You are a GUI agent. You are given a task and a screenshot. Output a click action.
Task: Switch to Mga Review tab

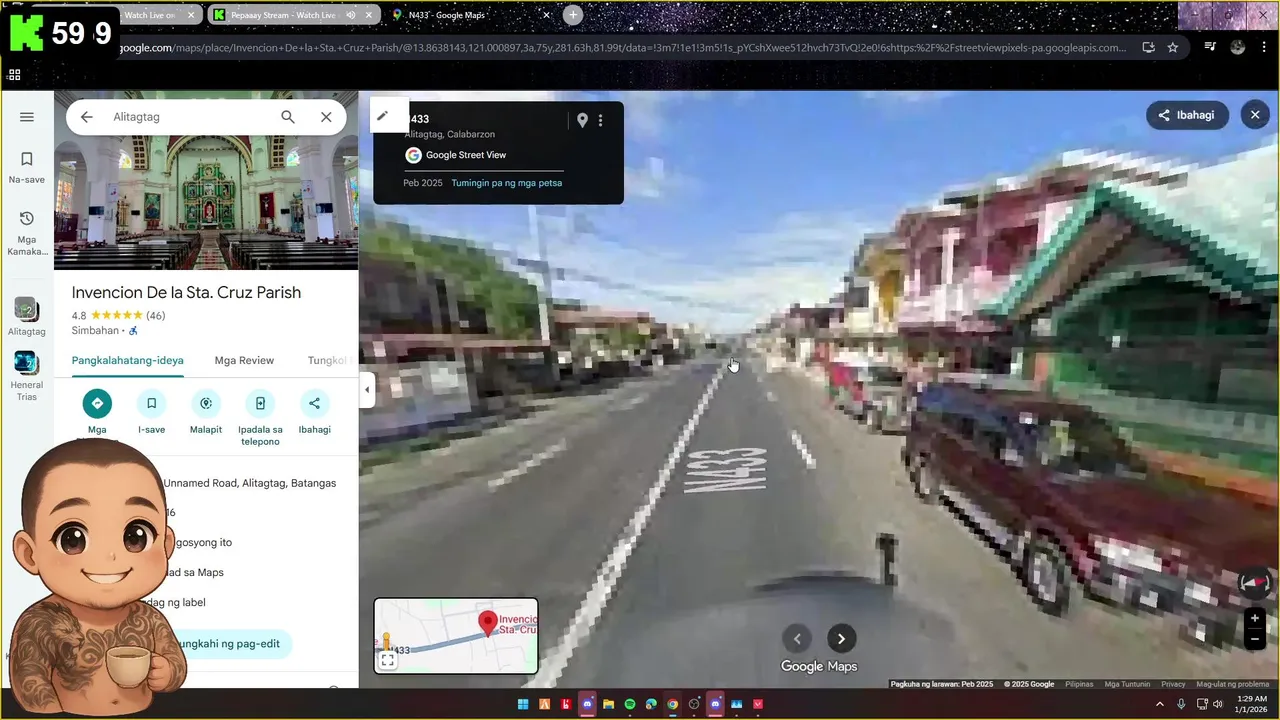click(244, 360)
